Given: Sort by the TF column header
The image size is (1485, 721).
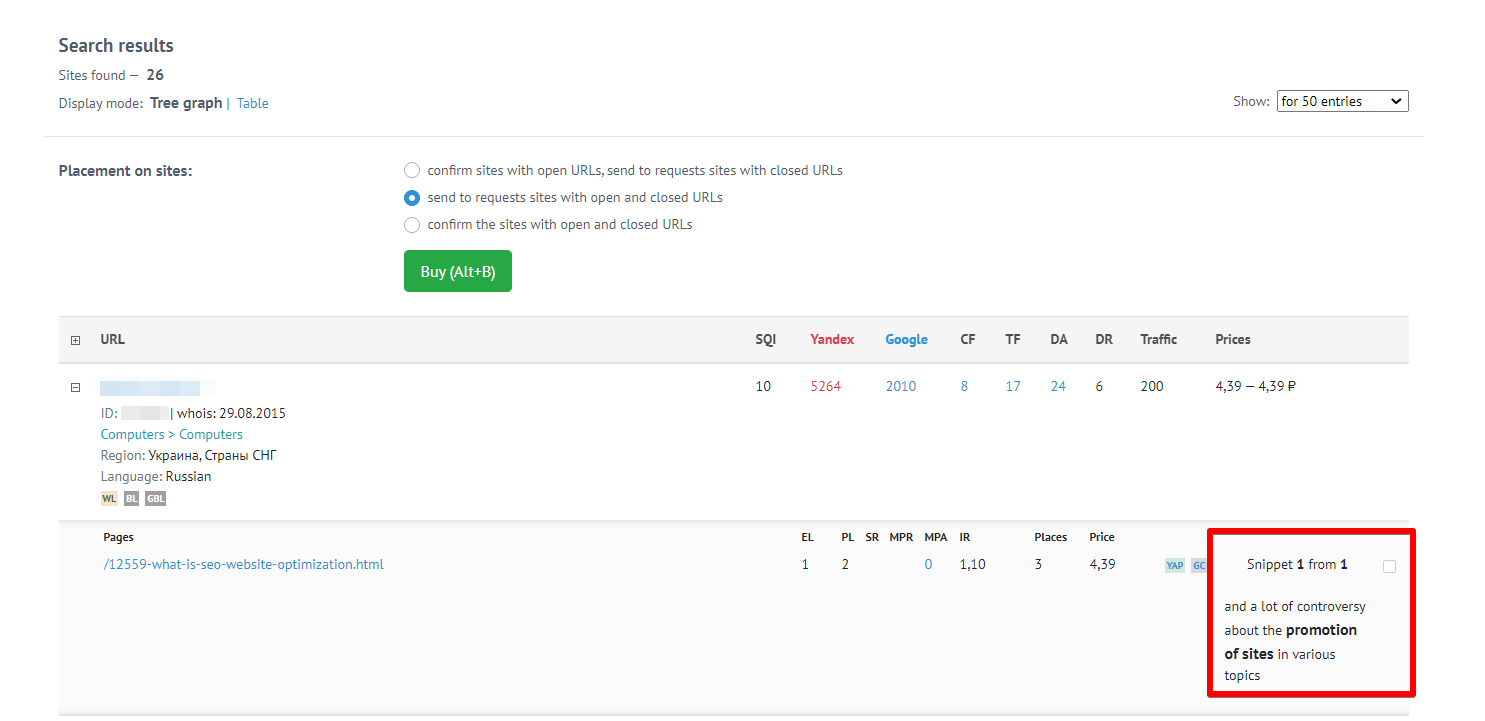Looking at the screenshot, I should 1013,339.
